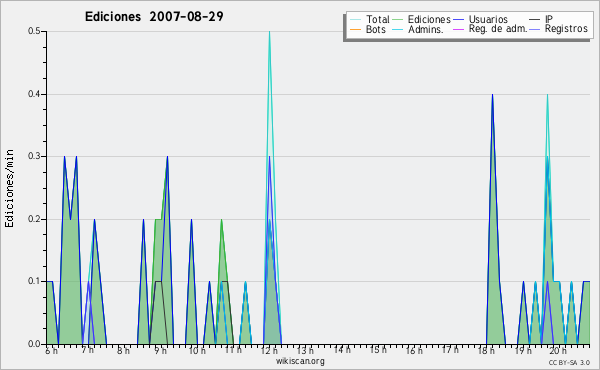Click the 0.5 peak at 12 h

[x=269, y=32]
